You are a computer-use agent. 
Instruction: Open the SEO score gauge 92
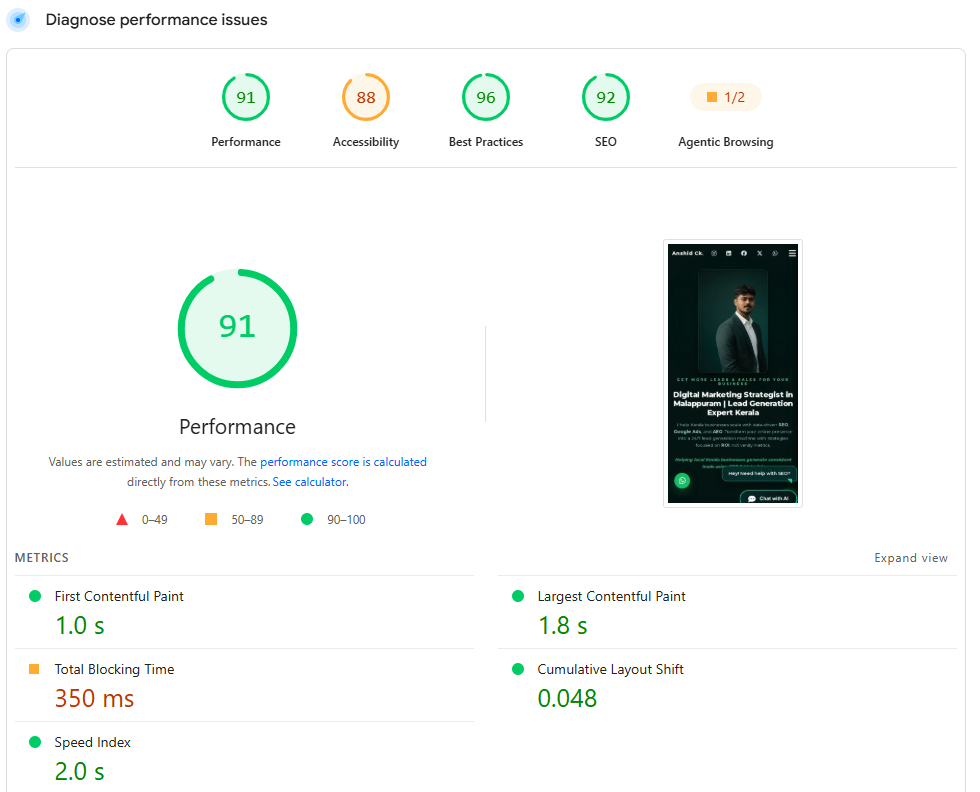606,97
